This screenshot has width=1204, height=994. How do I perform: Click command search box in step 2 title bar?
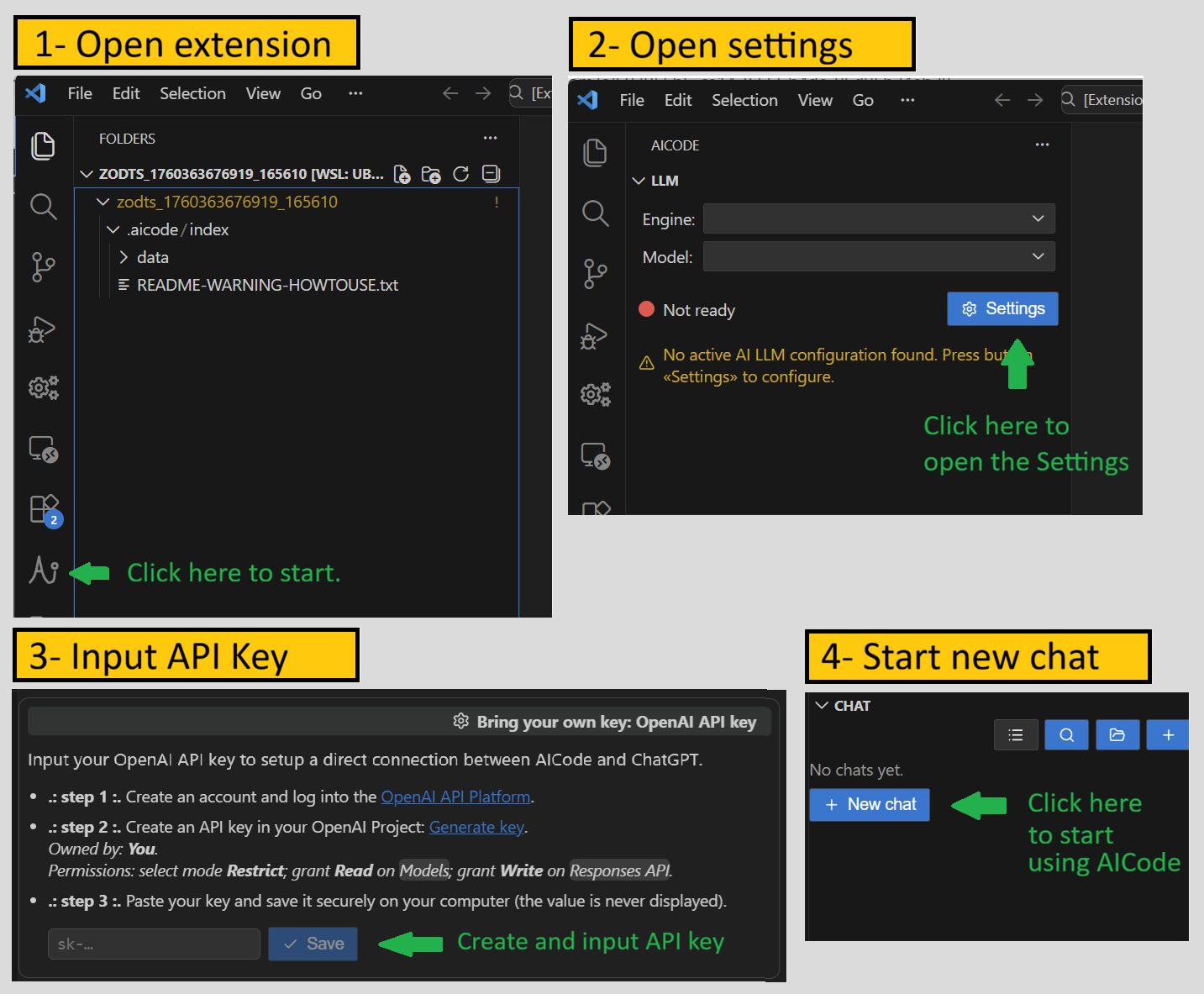1101,100
